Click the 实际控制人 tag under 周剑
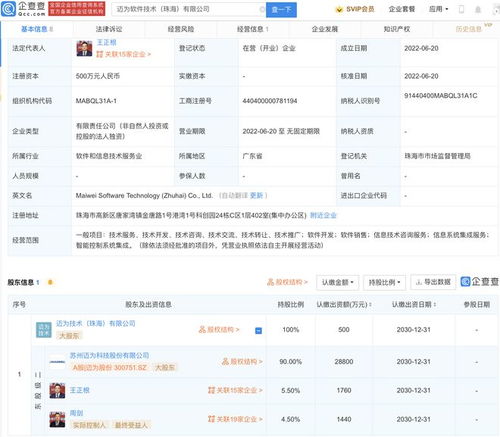This screenshot has width=500, height=437. [89, 425]
